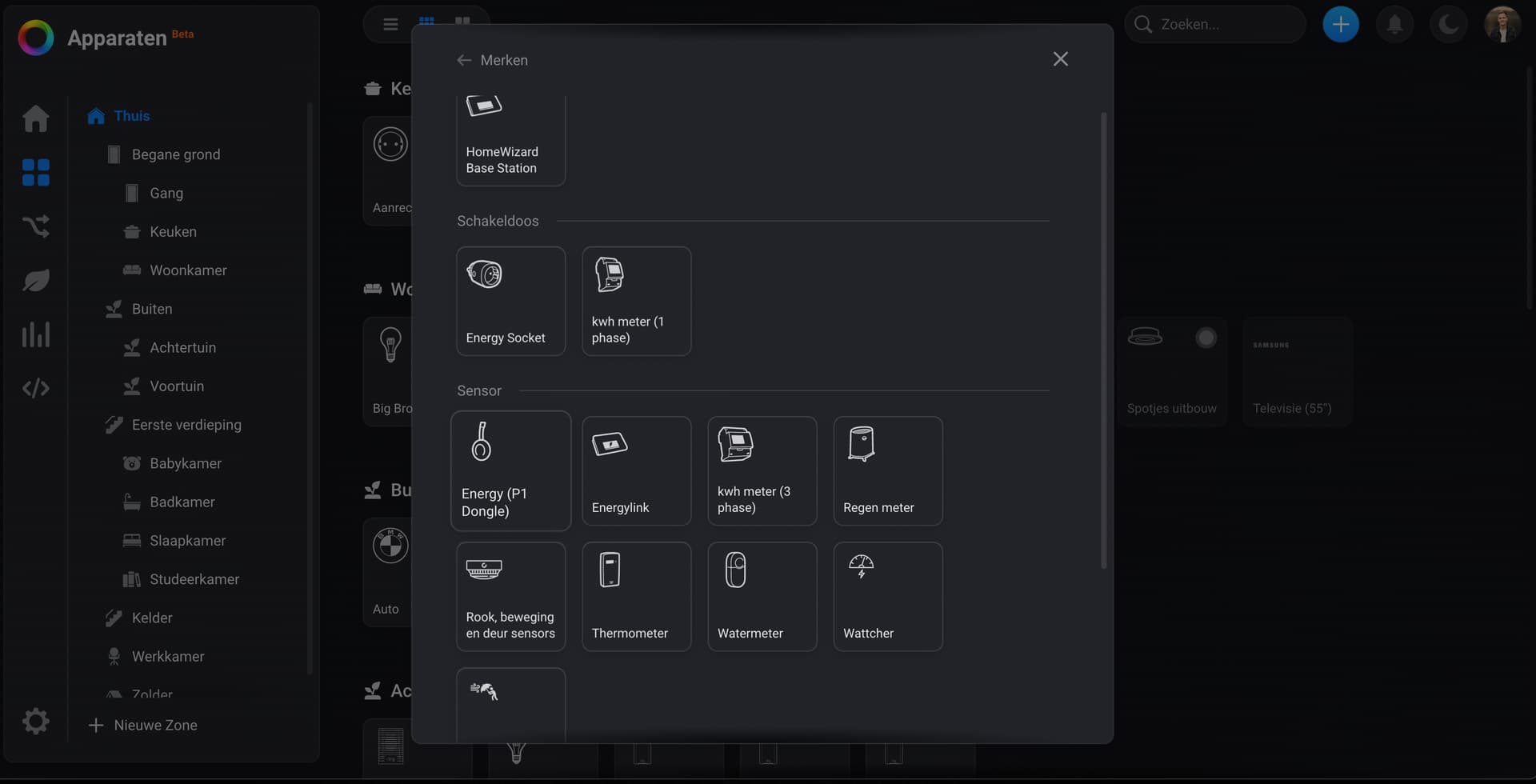This screenshot has height=784, width=1536.
Task: Click the Homey logo icon
Action: [36, 38]
